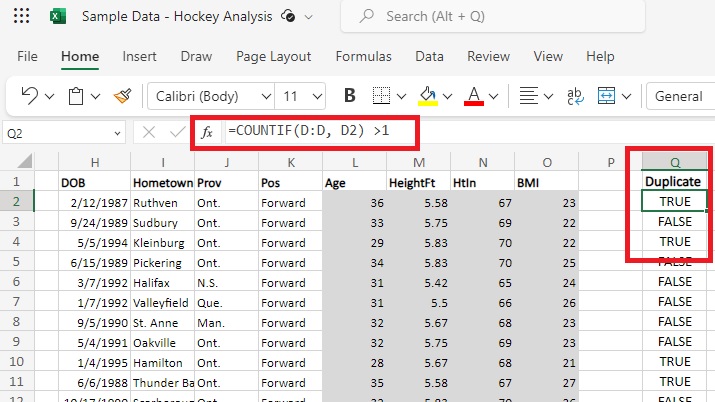This screenshot has height=402, width=715.
Task: Click the Merge cells icon
Action: tap(606, 96)
